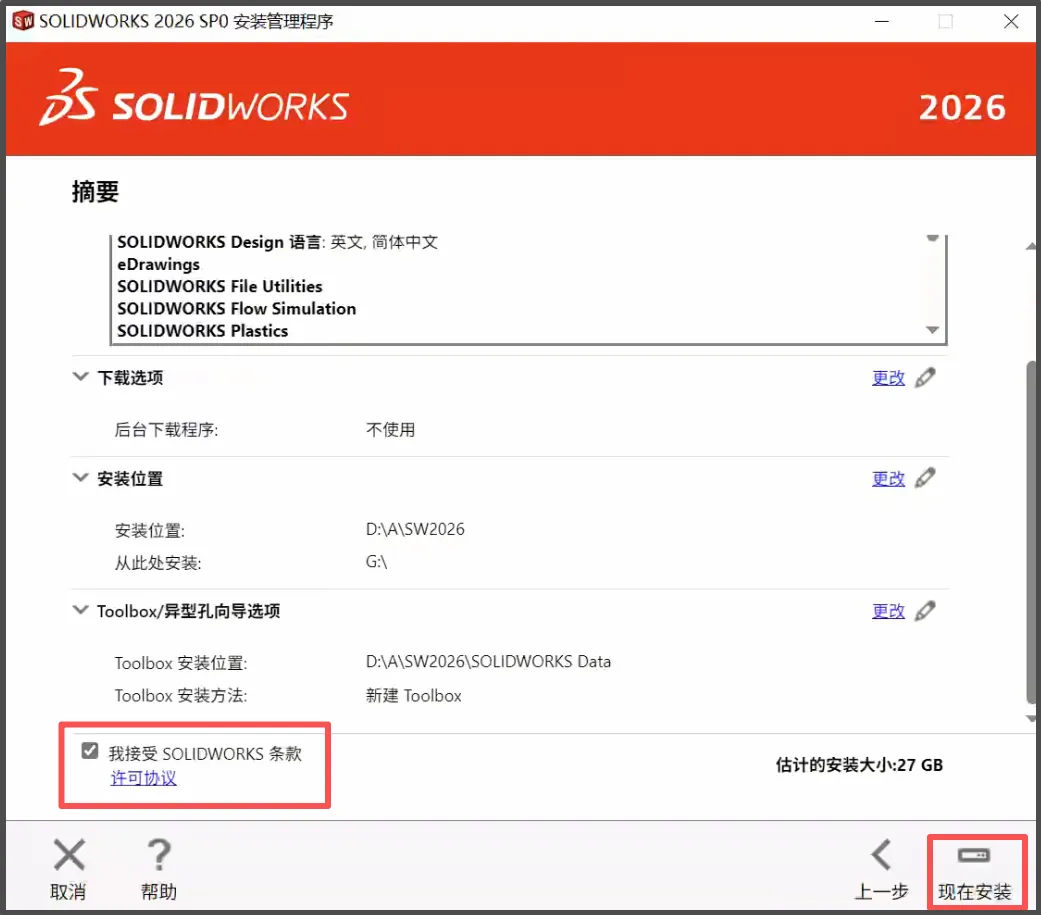This screenshot has height=915, width=1041.
Task: Collapse the Toolbox/异型孔向导选项 section chevron
Action: point(80,610)
